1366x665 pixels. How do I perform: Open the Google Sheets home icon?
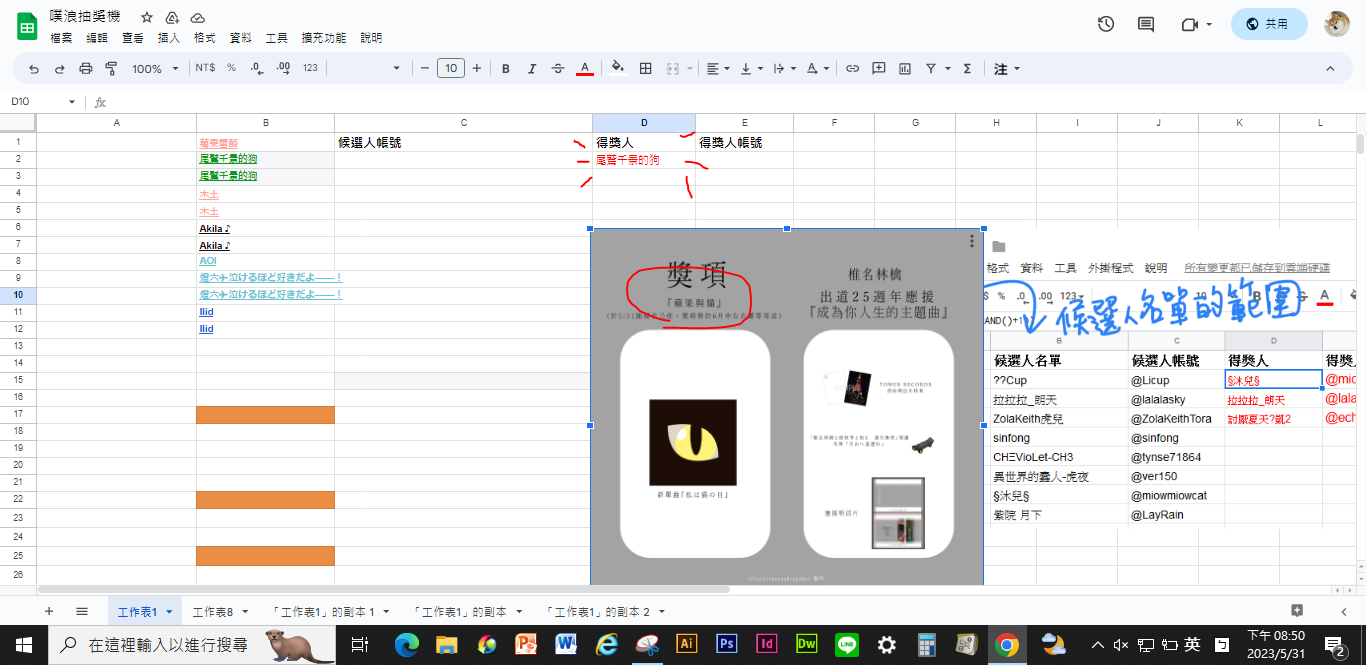pos(26,25)
